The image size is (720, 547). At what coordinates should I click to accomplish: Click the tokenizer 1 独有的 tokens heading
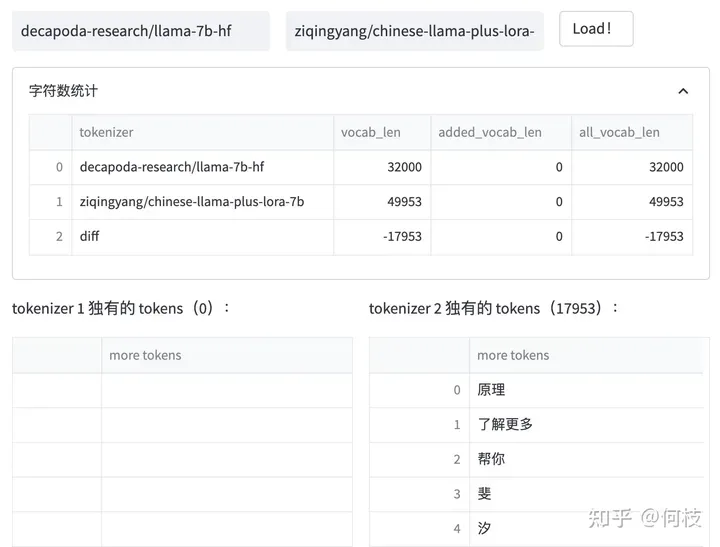point(121,308)
